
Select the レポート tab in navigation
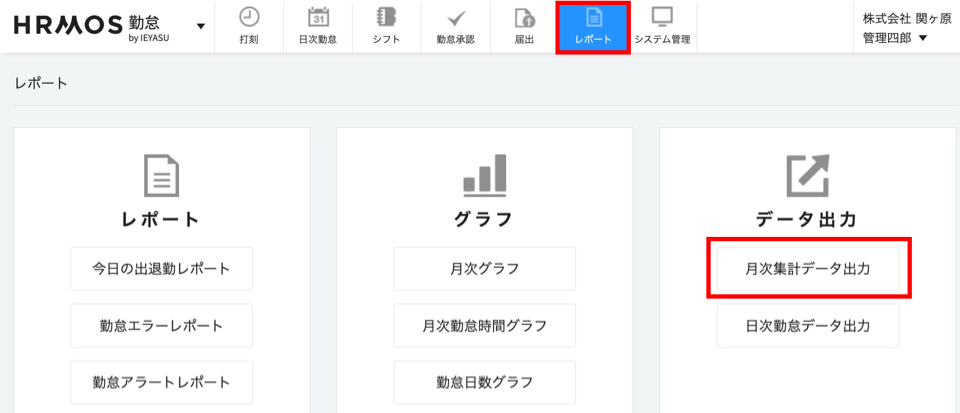[593, 27]
